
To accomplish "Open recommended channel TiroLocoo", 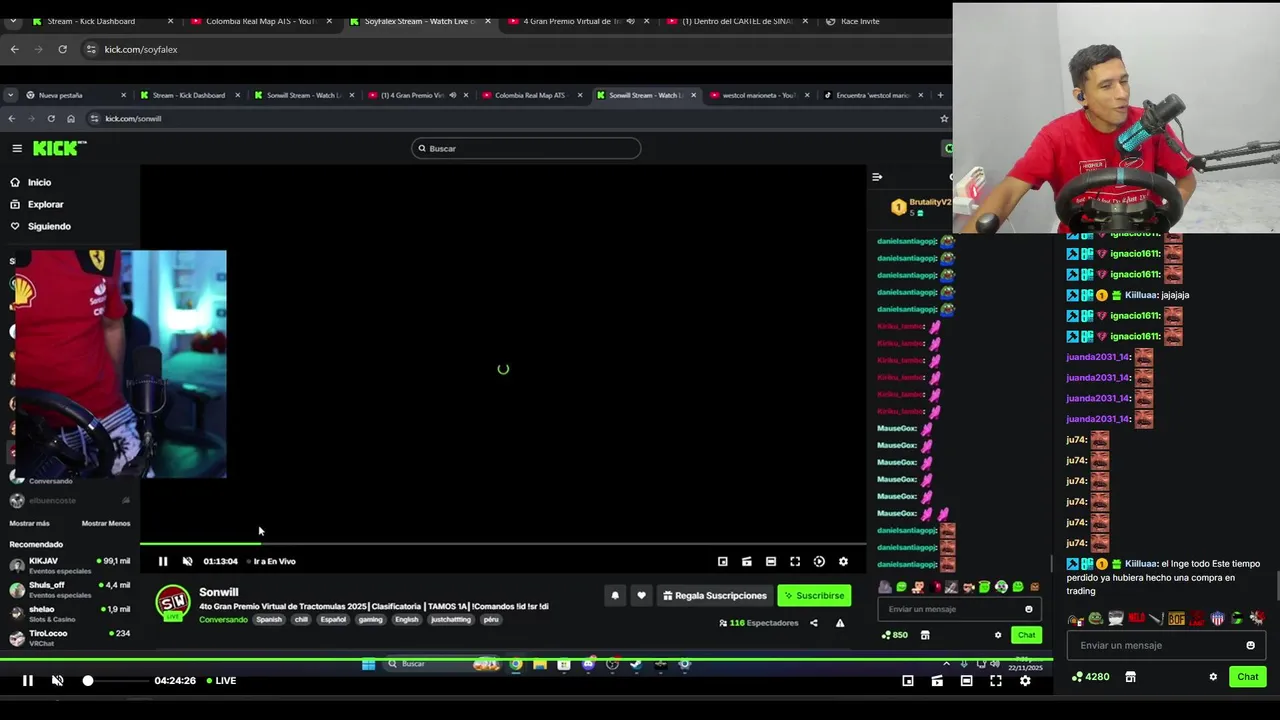I will click(x=70, y=636).
